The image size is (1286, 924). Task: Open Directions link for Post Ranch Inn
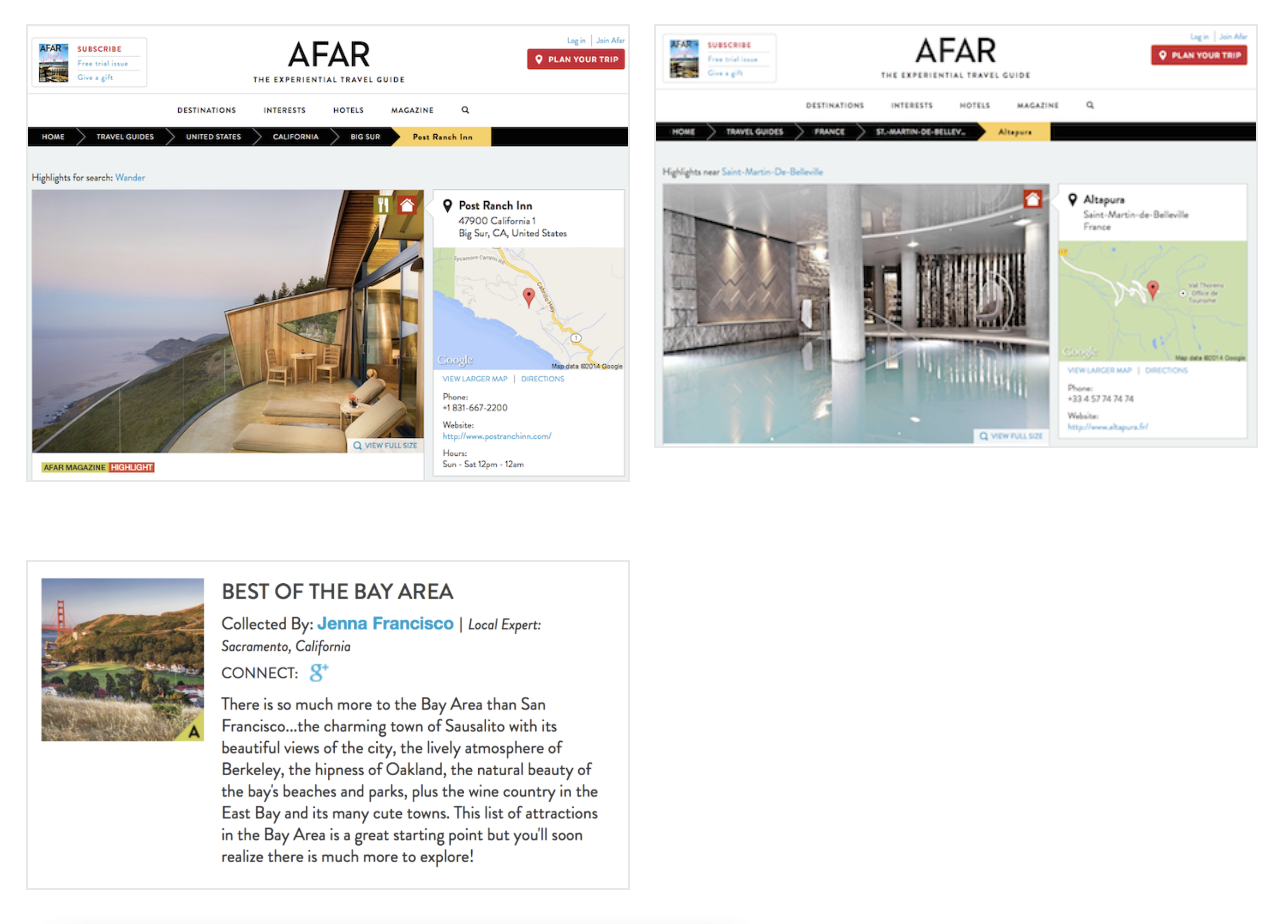[x=543, y=379]
